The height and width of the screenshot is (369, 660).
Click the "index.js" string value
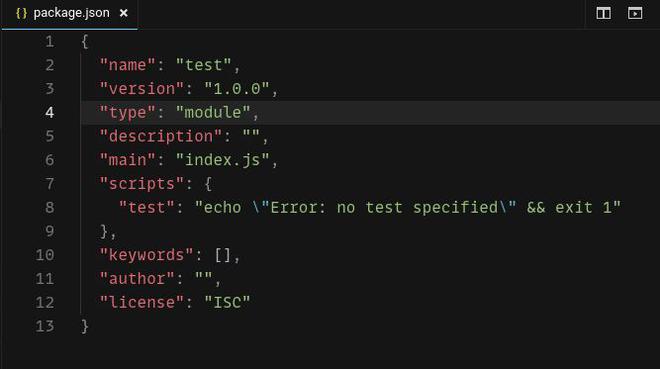(222, 160)
